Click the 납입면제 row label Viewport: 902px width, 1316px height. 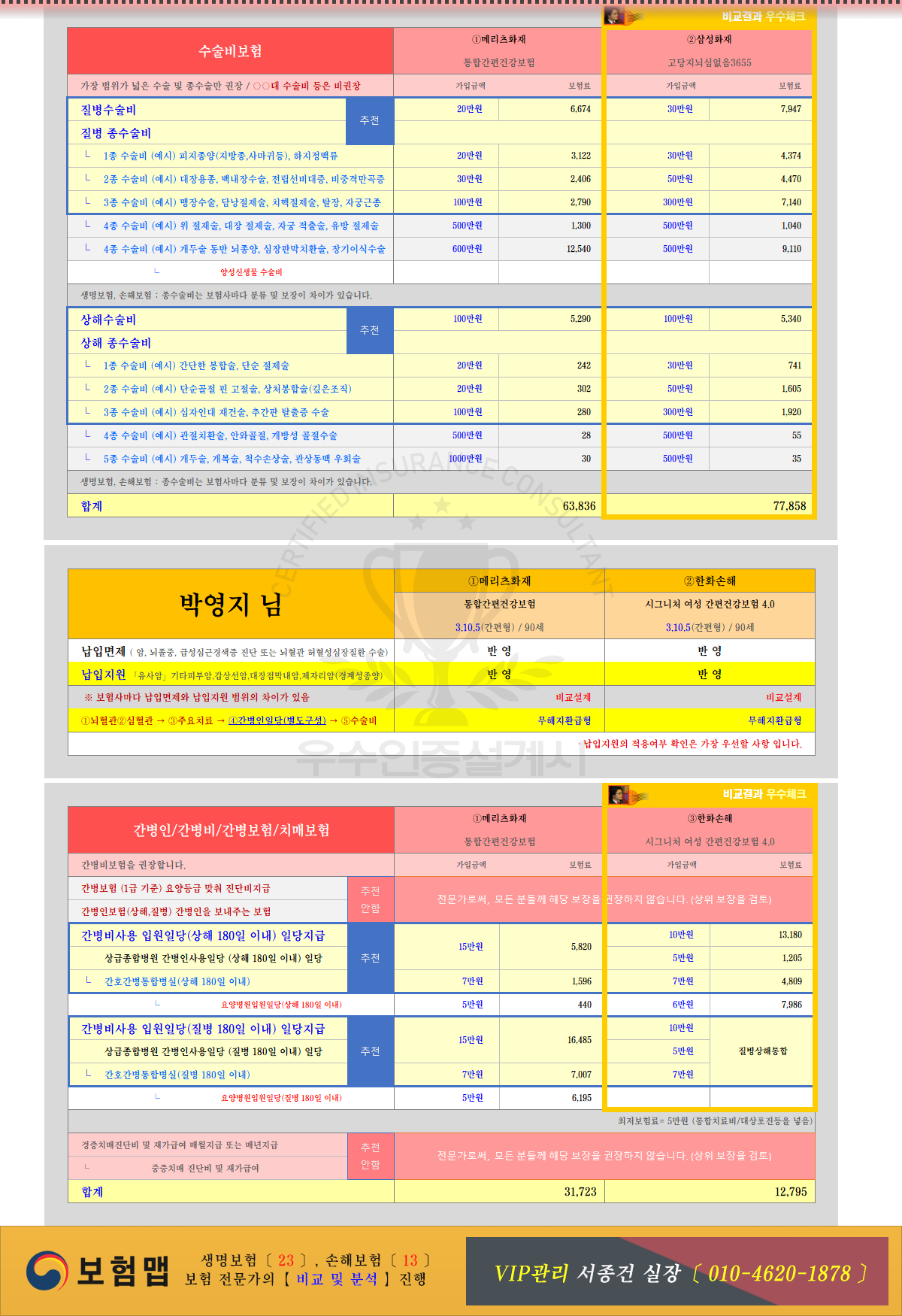pos(103,651)
